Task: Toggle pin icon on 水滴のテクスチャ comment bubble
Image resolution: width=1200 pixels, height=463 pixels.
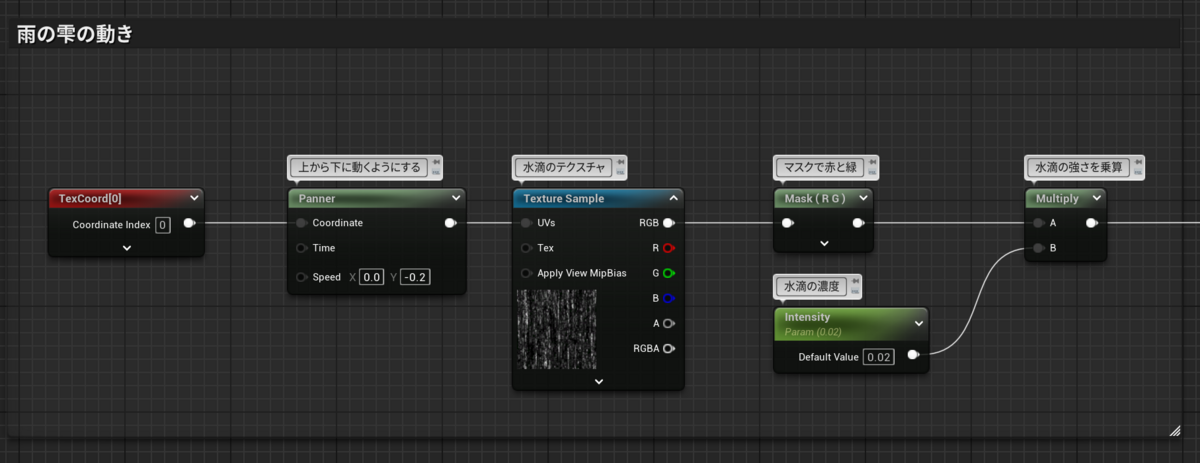Action: (621, 162)
